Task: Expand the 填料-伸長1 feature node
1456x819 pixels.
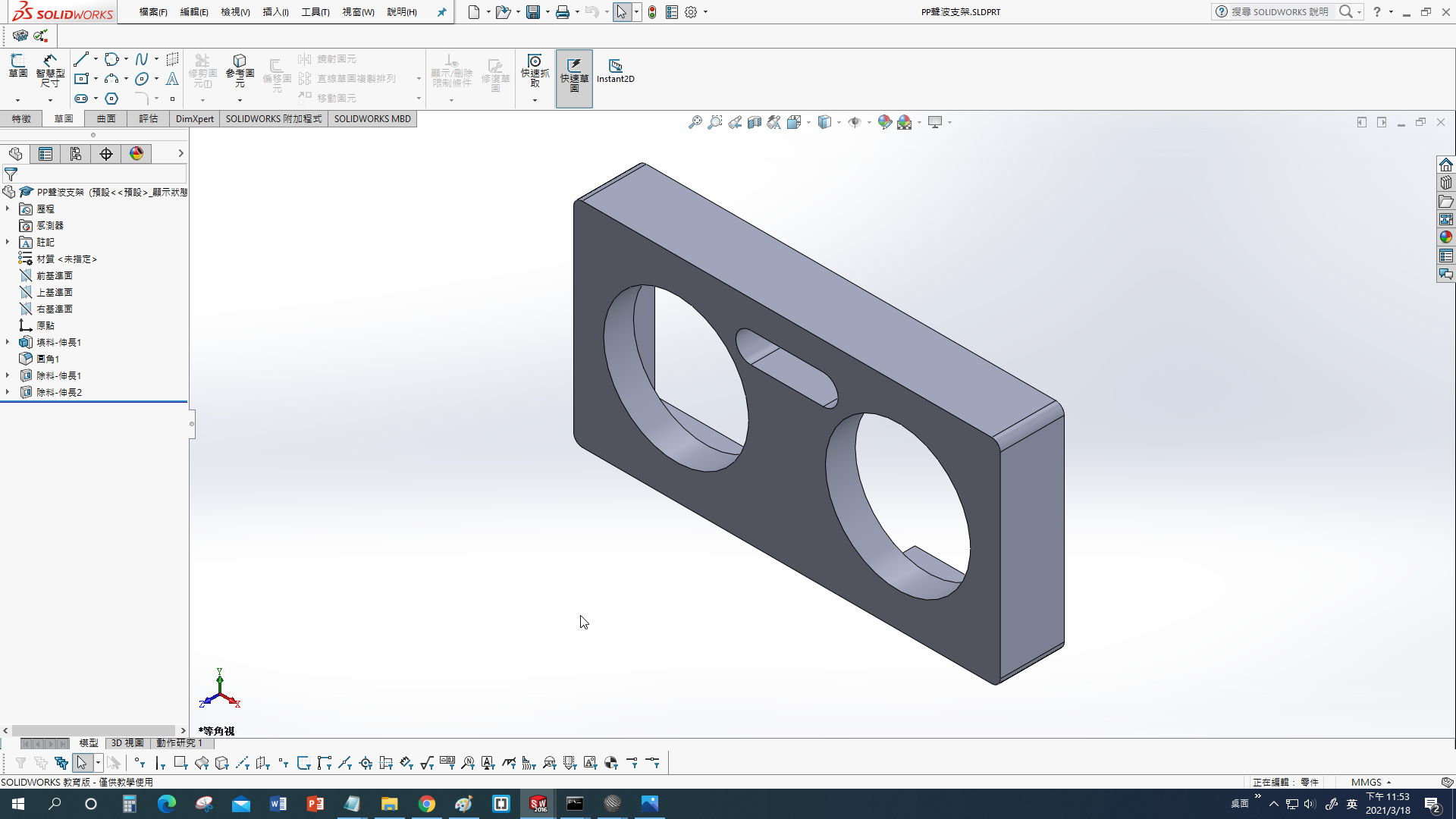Action: coord(8,342)
